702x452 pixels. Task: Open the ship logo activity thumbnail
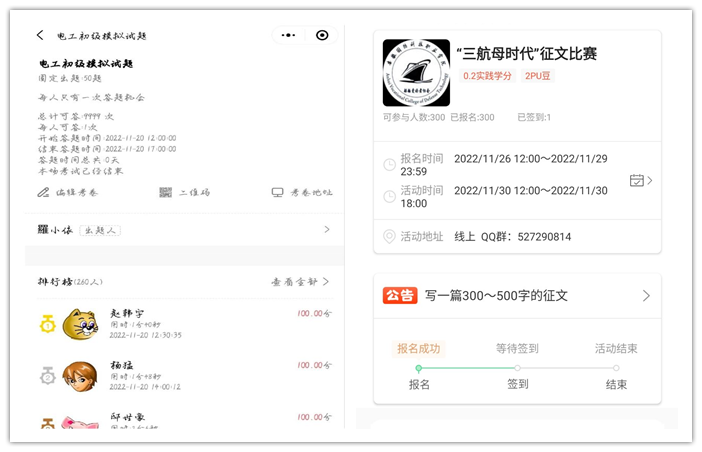pos(416,73)
